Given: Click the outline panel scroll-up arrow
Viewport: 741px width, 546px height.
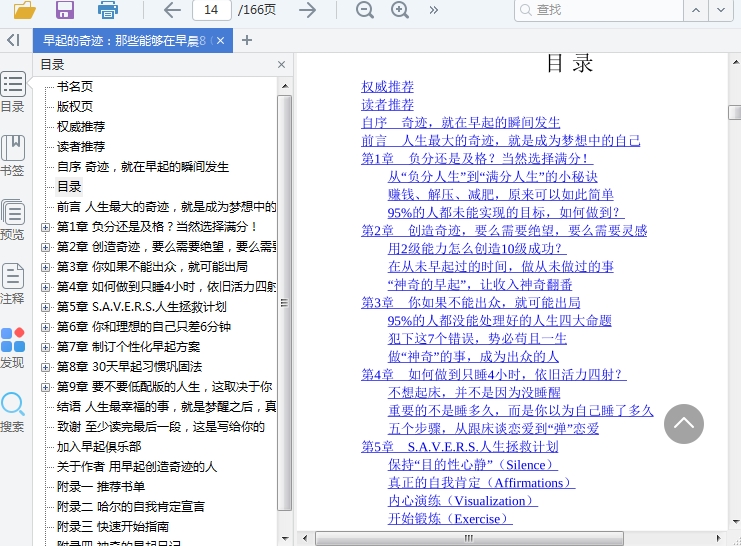Looking at the screenshot, I should (x=285, y=86).
